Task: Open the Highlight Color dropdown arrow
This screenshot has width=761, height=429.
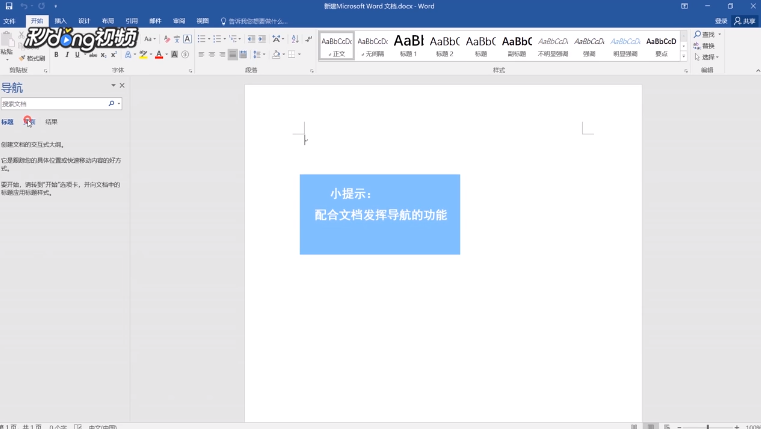Action: (x=150, y=55)
